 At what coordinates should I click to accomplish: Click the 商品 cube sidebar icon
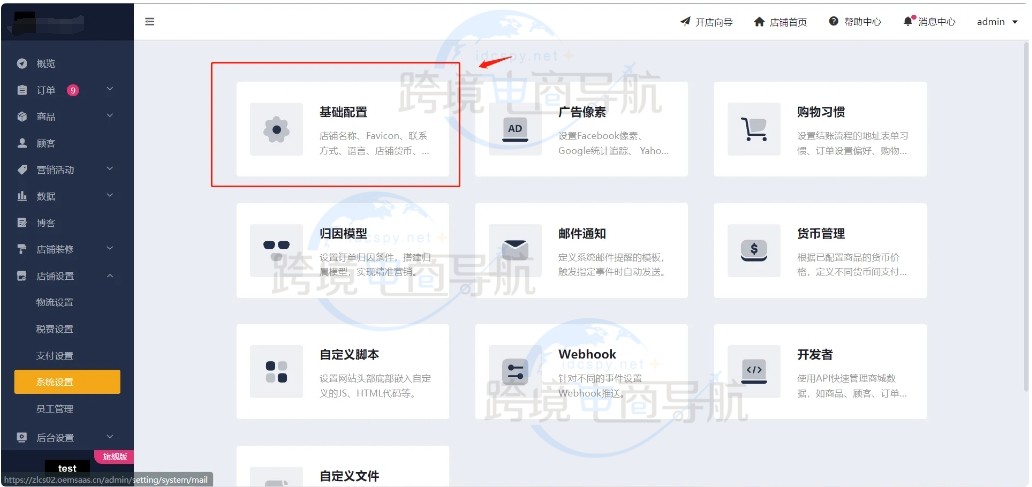(x=22, y=116)
